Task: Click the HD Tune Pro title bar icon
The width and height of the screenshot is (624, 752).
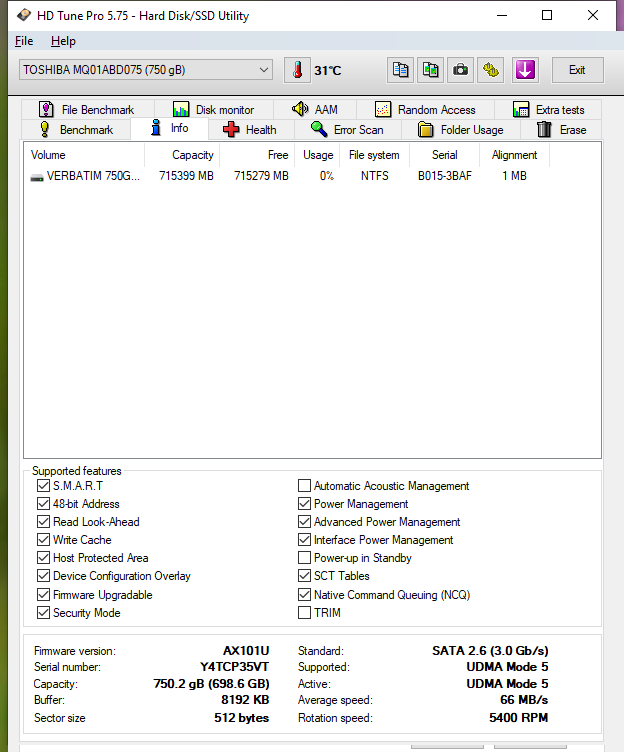Action: coord(23,15)
